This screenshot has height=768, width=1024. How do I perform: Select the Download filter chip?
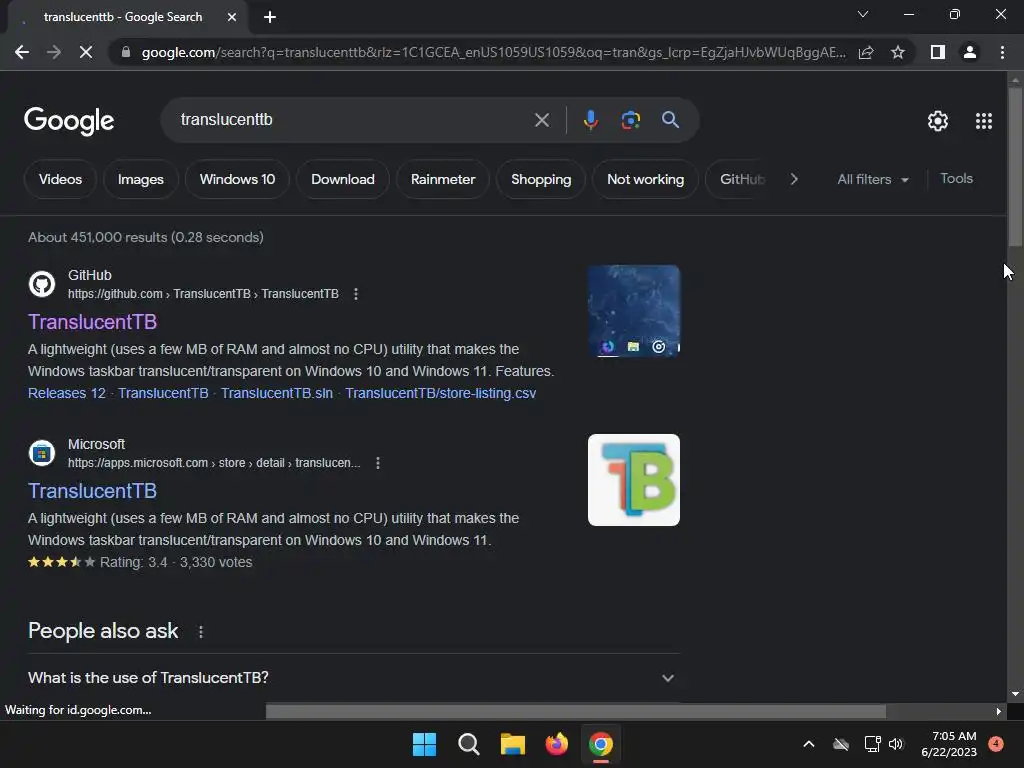(x=343, y=179)
